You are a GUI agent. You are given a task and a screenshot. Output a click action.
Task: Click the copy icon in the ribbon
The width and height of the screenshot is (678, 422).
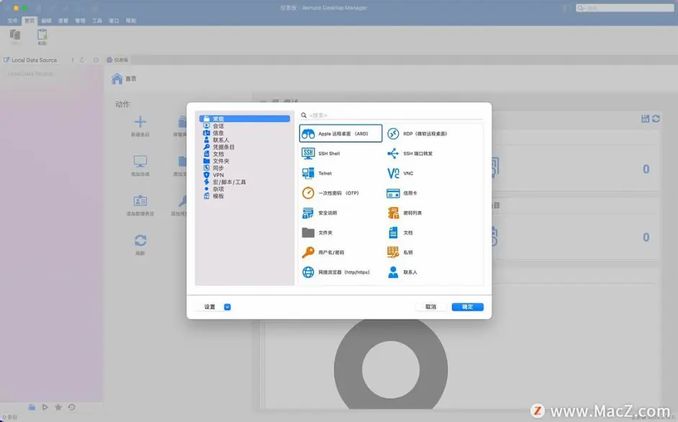click(15, 36)
